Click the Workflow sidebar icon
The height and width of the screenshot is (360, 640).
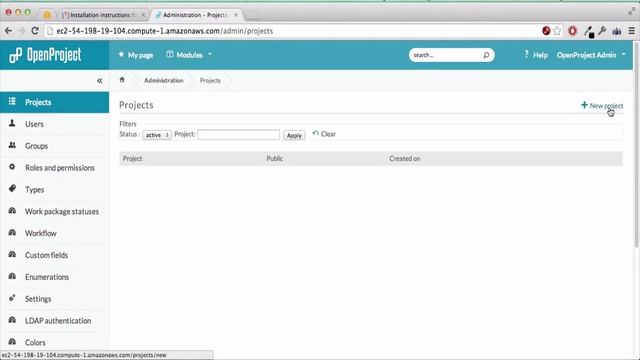point(12,232)
